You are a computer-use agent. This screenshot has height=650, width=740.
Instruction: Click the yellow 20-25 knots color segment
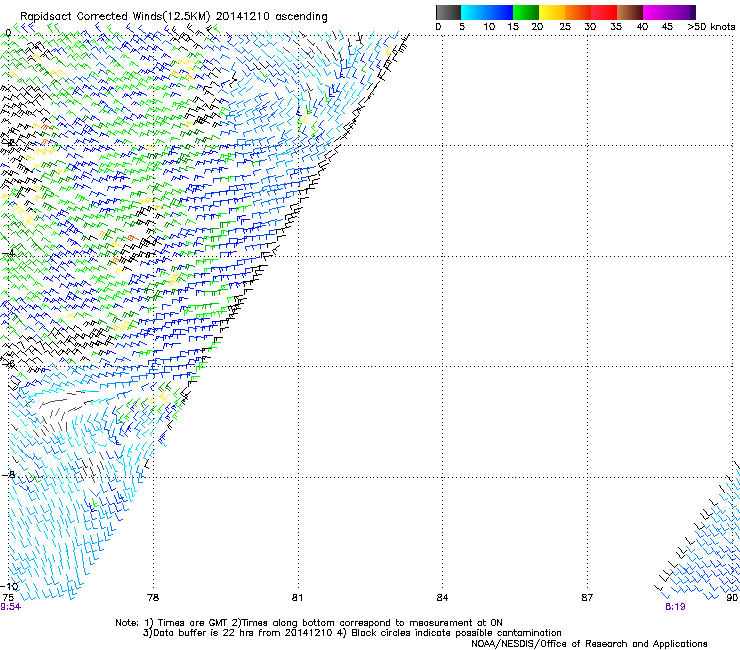click(x=552, y=12)
